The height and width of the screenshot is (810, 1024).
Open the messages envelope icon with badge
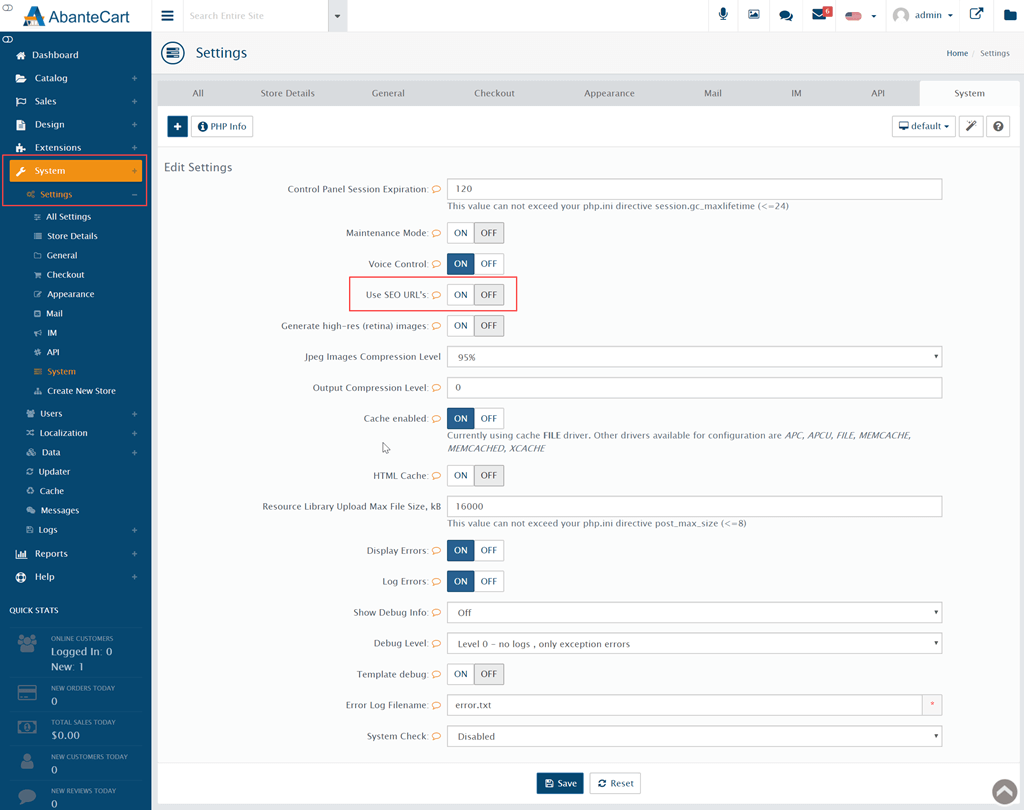point(819,15)
